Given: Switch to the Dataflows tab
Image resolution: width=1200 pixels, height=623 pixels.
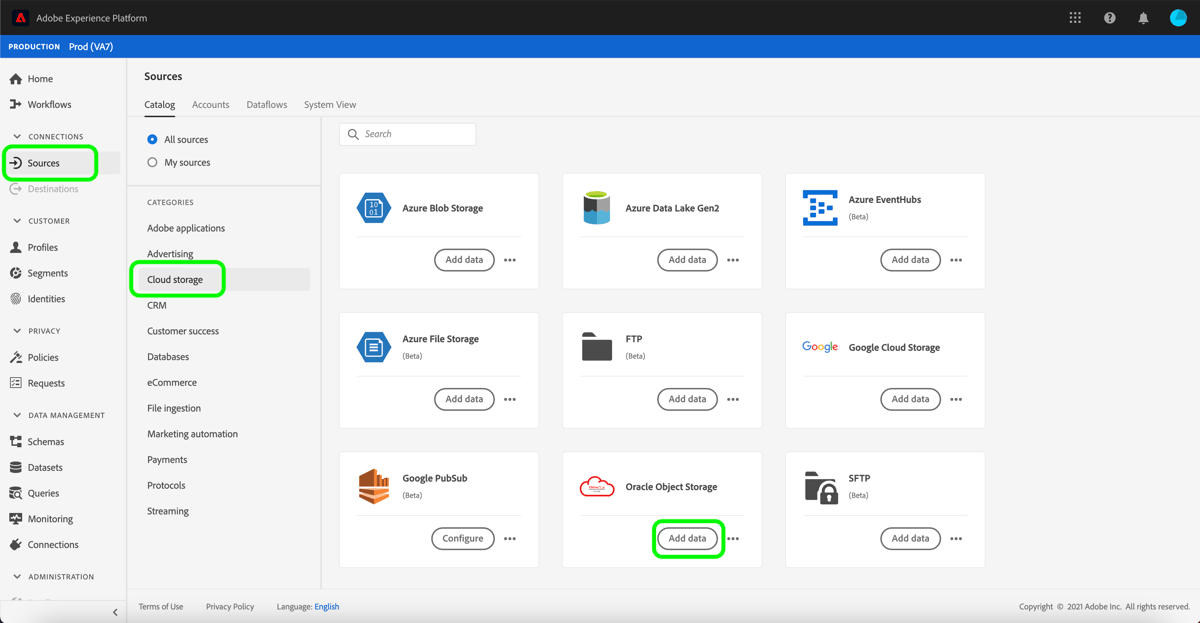Looking at the screenshot, I should [267, 104].
